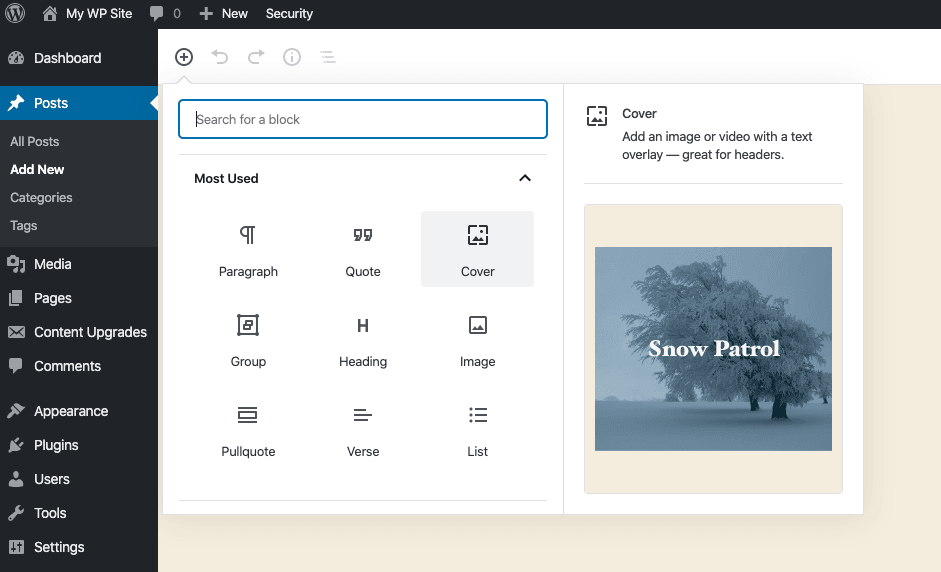941x572 pixels.
Task: Select the Add New submenu link
Action: pos(37,170)
